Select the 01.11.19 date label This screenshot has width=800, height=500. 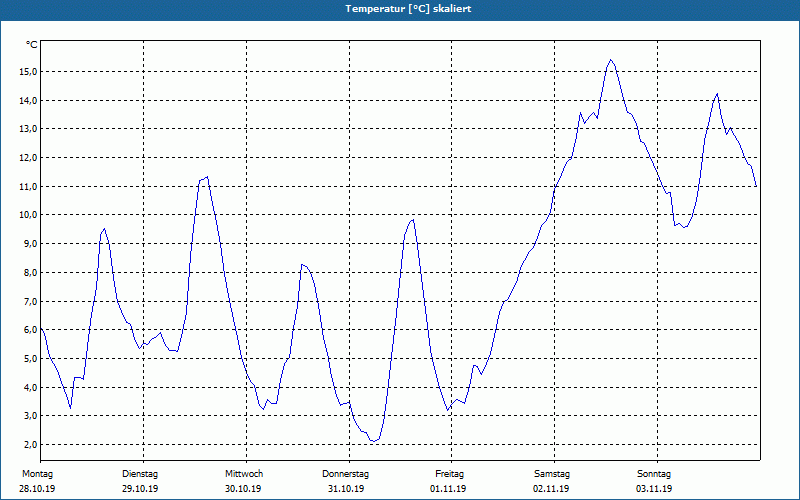click(x=448, y=489)
